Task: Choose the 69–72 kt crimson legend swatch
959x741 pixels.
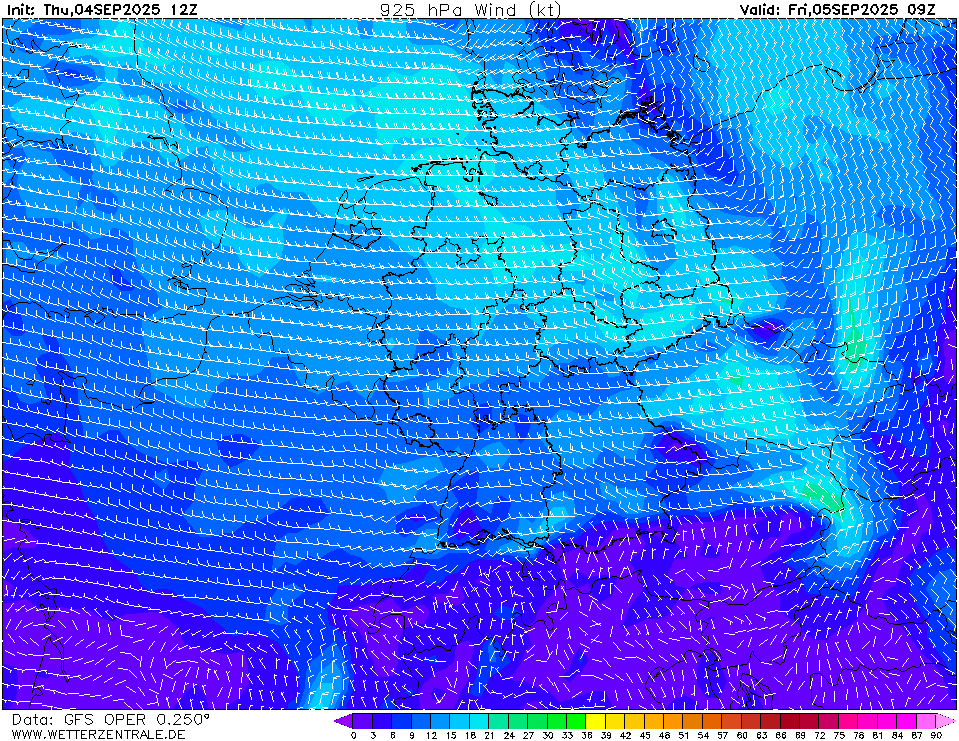Action: [809, 721]
